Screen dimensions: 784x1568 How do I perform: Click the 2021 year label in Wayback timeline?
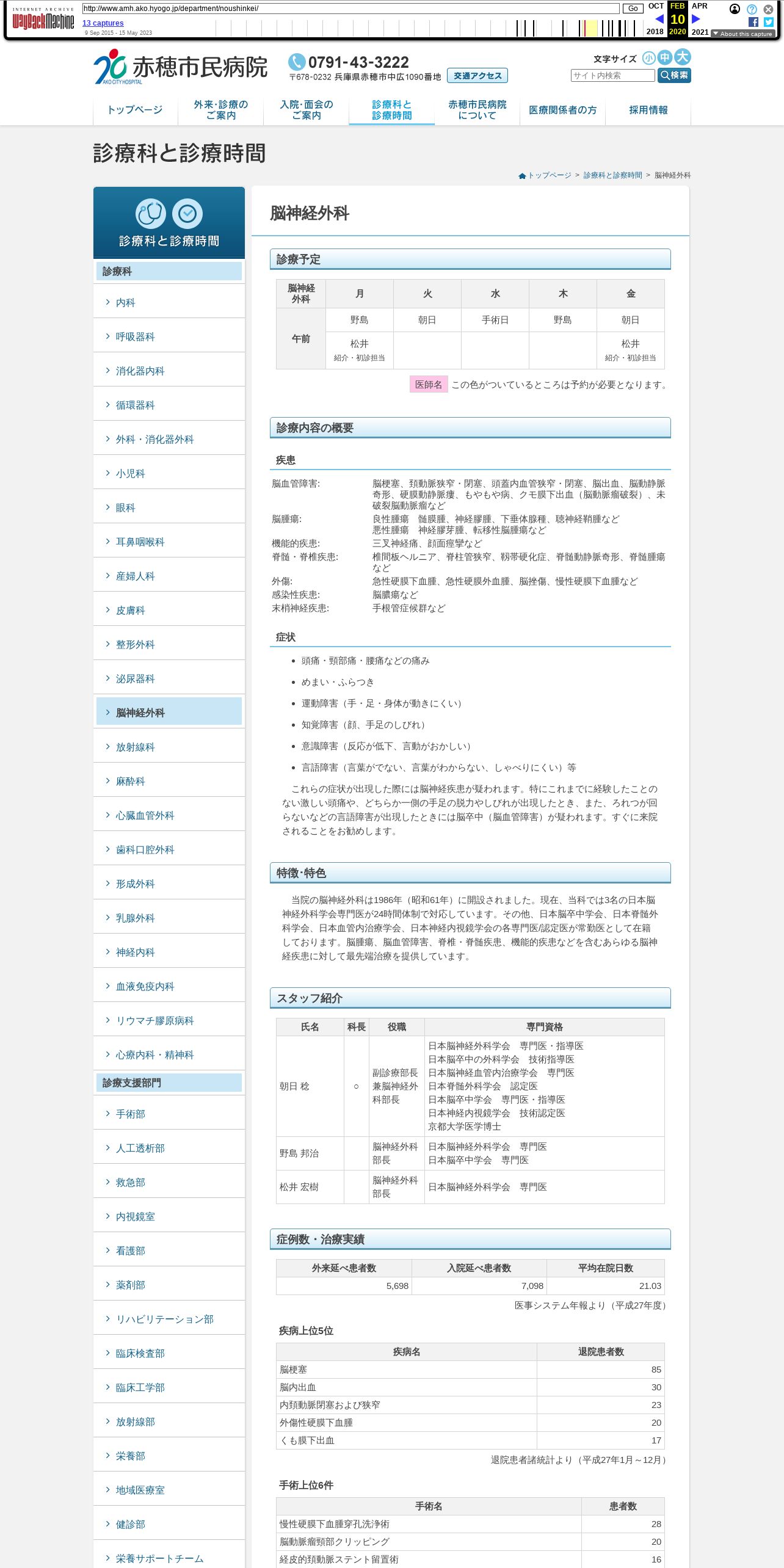point(700,32)
